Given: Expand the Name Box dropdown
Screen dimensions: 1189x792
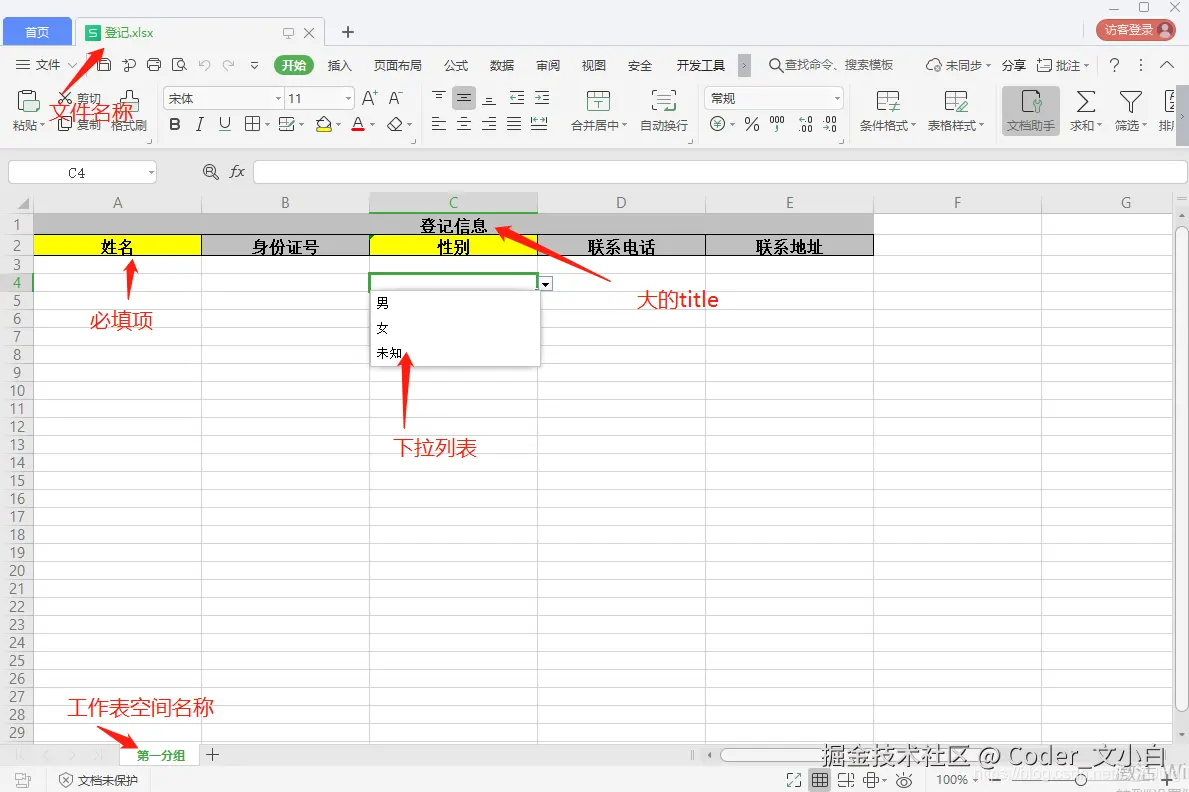Looking at the screenshot, I should pyautogui.click(x=151, y=173).
